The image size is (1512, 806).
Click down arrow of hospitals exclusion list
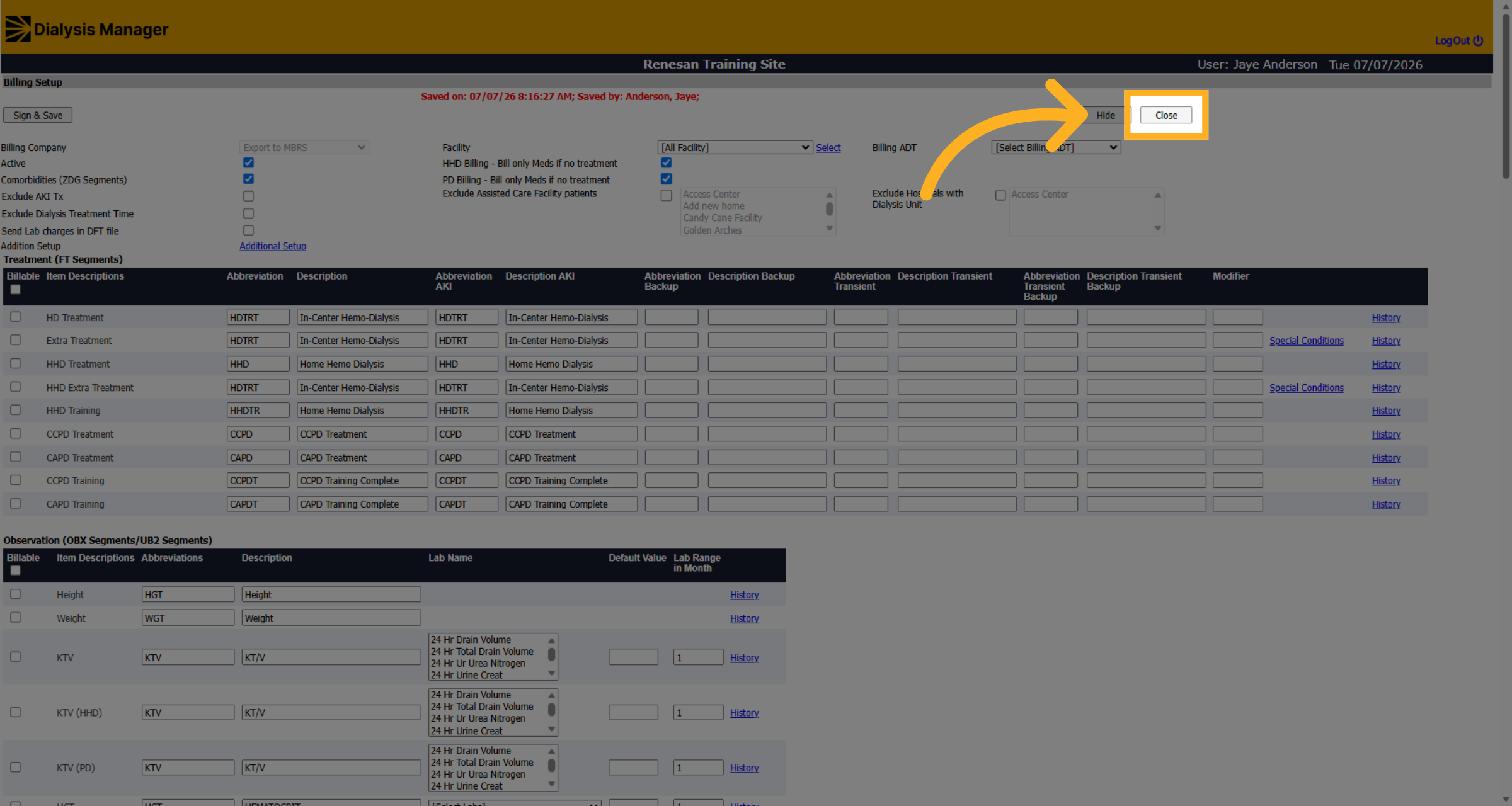coord(1157,229)
